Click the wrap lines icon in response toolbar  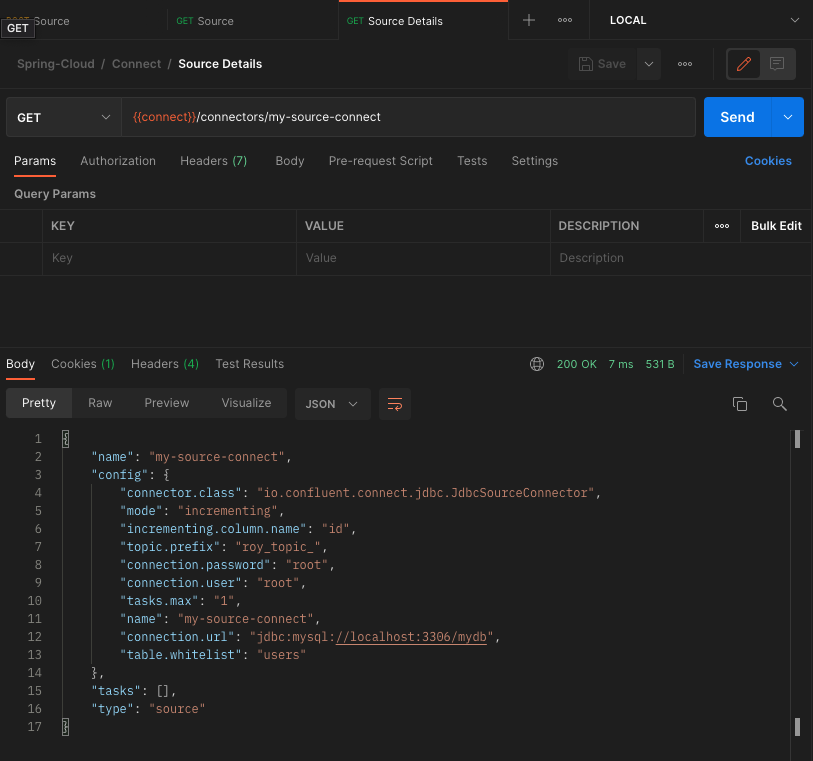pyautogui.click(x=395, y=404)
